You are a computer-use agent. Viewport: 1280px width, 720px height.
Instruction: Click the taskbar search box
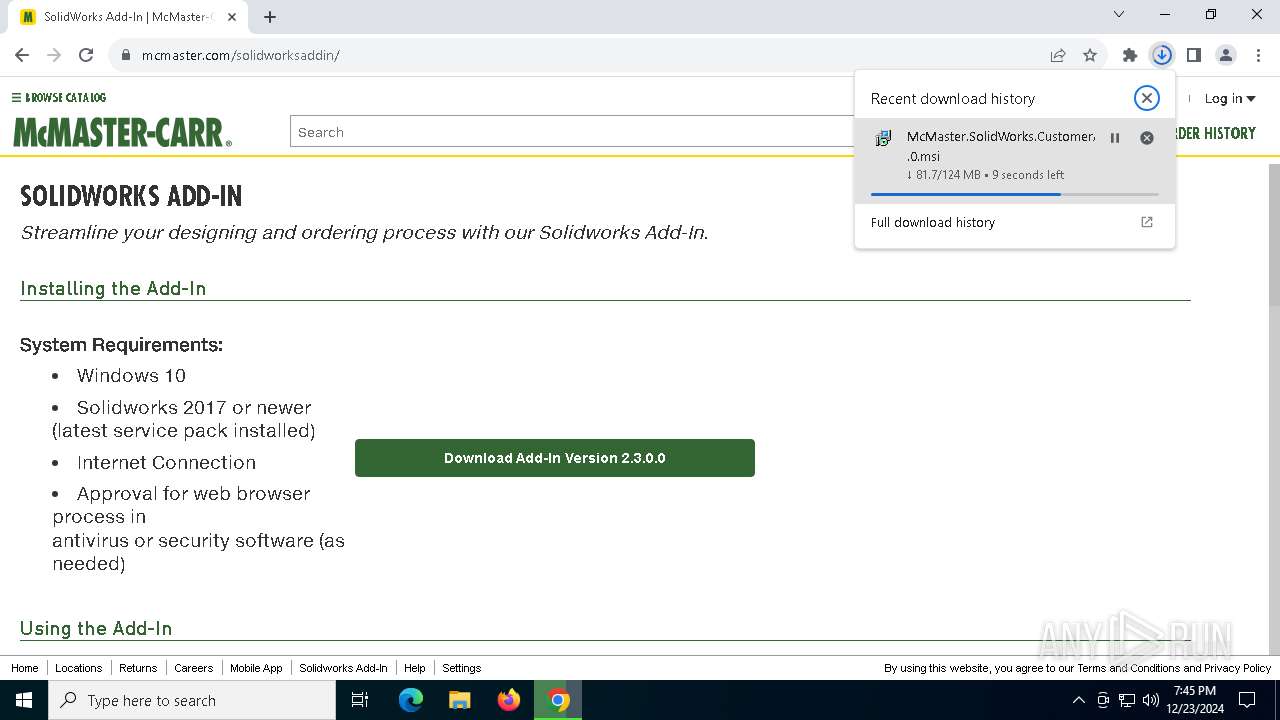(192, 700)
